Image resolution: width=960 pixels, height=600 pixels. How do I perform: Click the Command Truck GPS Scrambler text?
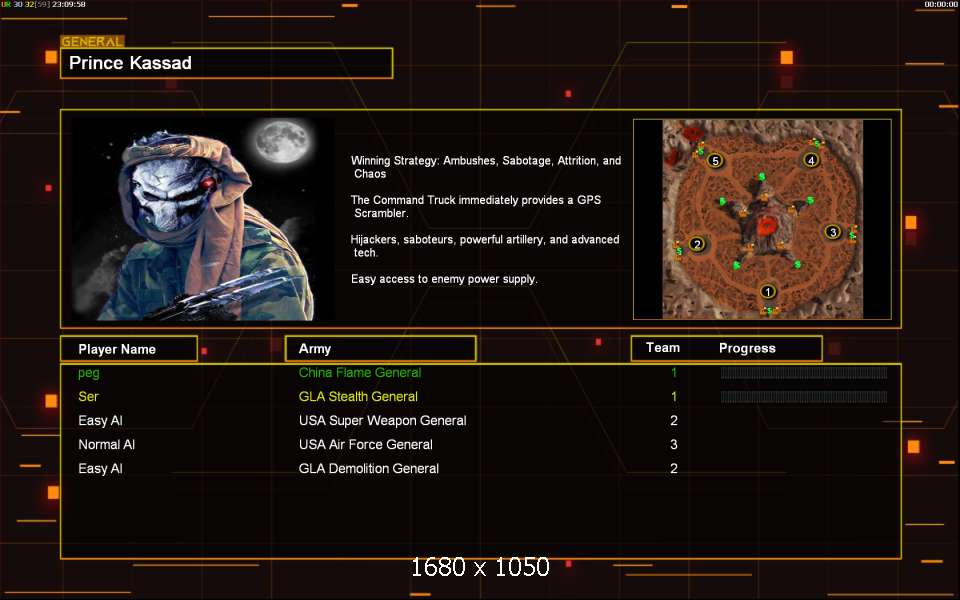[476, 206]
